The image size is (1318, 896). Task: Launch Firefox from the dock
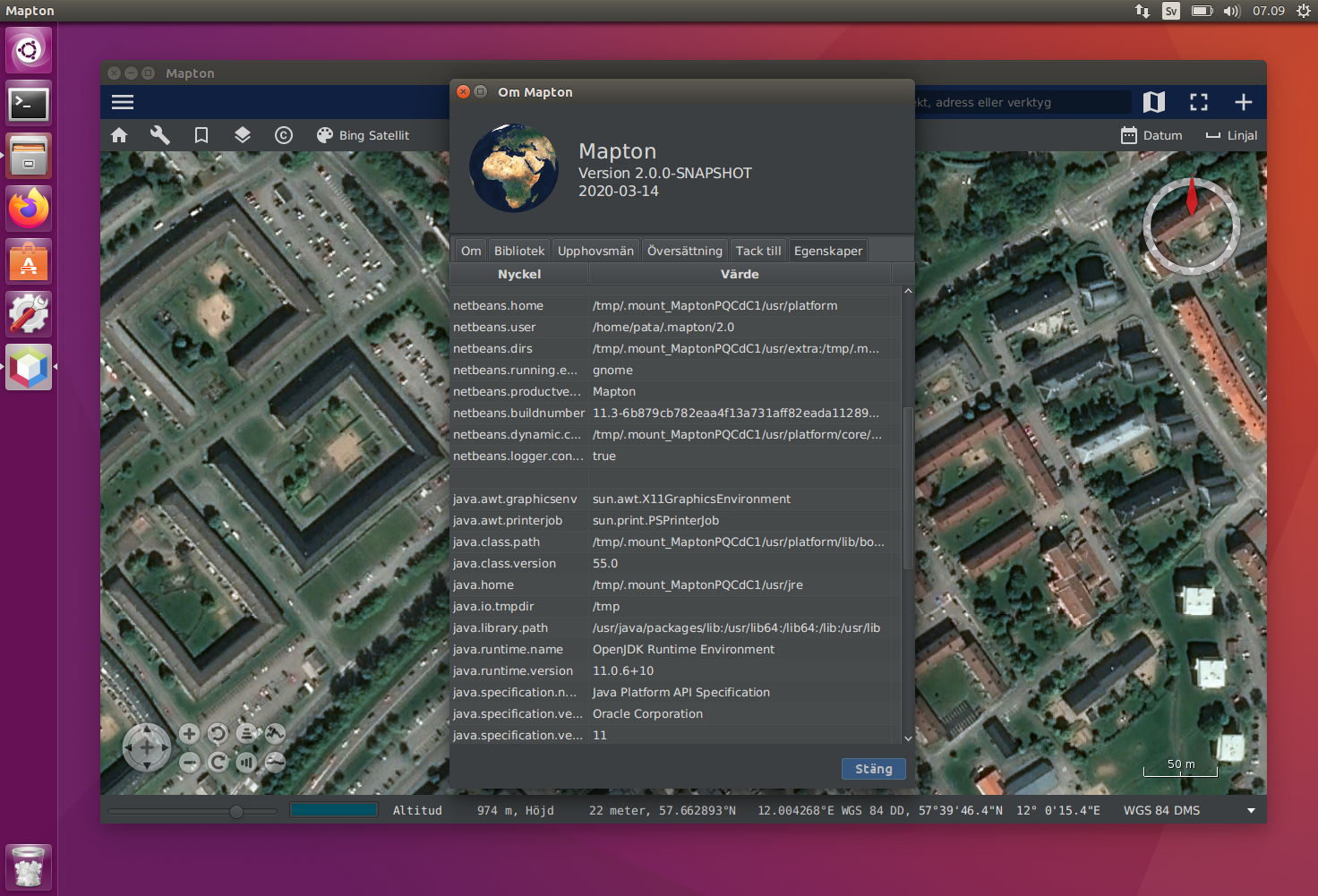click(x=29, y=209)
